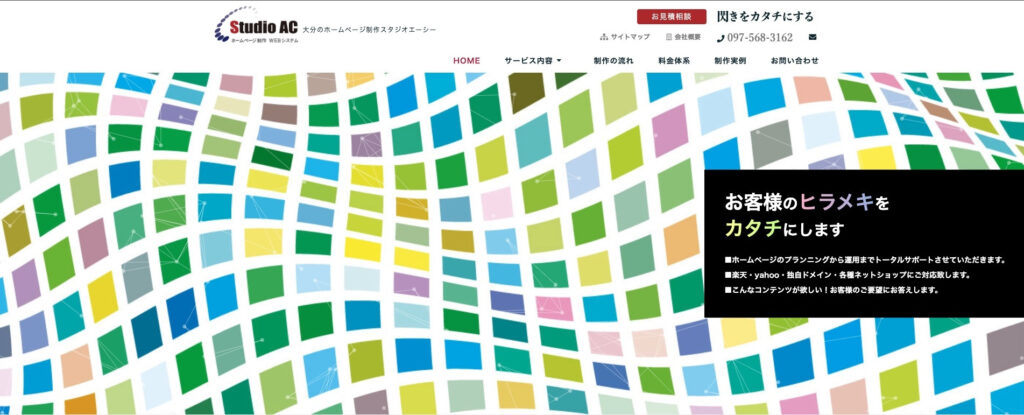Click the お客様のヒラメキを headline in black box
The width and height of the screenshot is (1024, 415).
[x=806, y=202]
